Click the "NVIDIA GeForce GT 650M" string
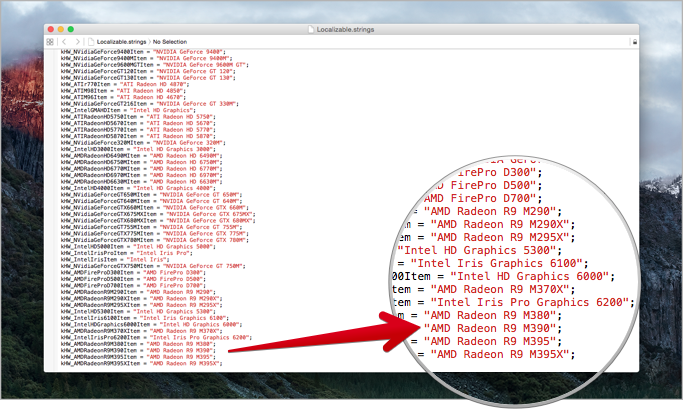The image size is (683, 409). pos(199,195)
